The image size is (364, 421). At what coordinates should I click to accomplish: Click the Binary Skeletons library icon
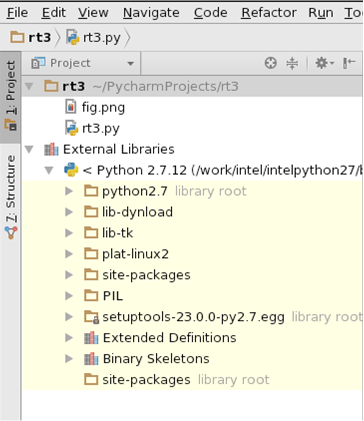[x=91, y=359]
